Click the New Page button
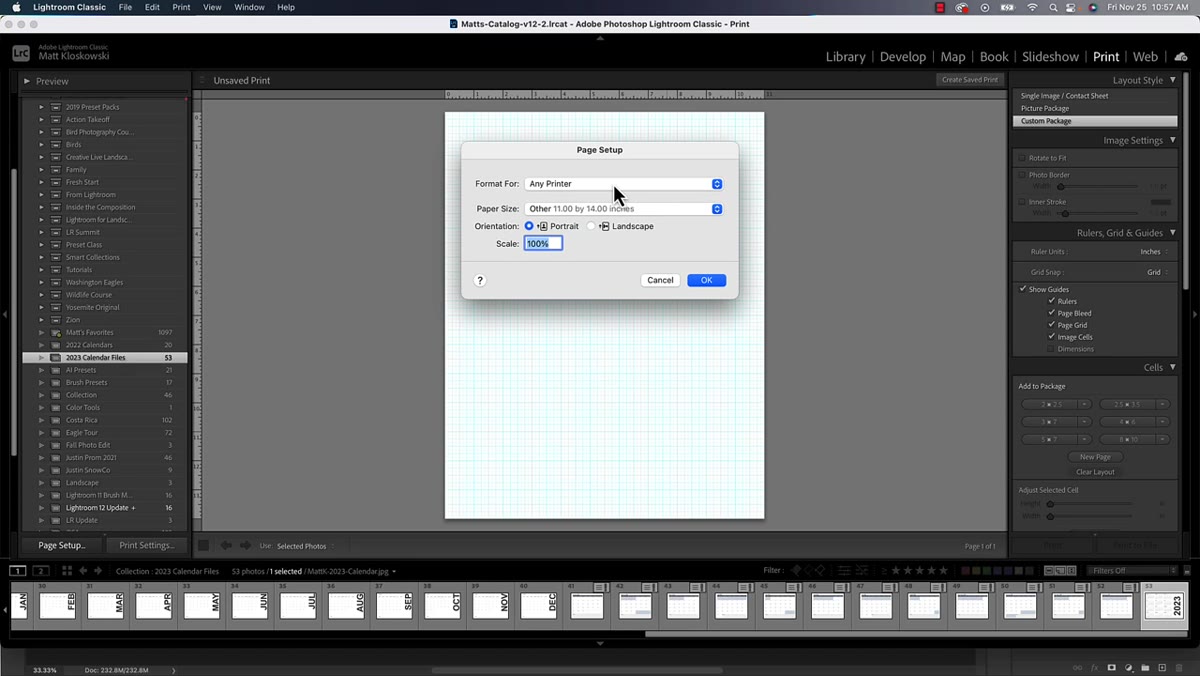This screenshot has height=676, width=1200. pos(1095,457)
